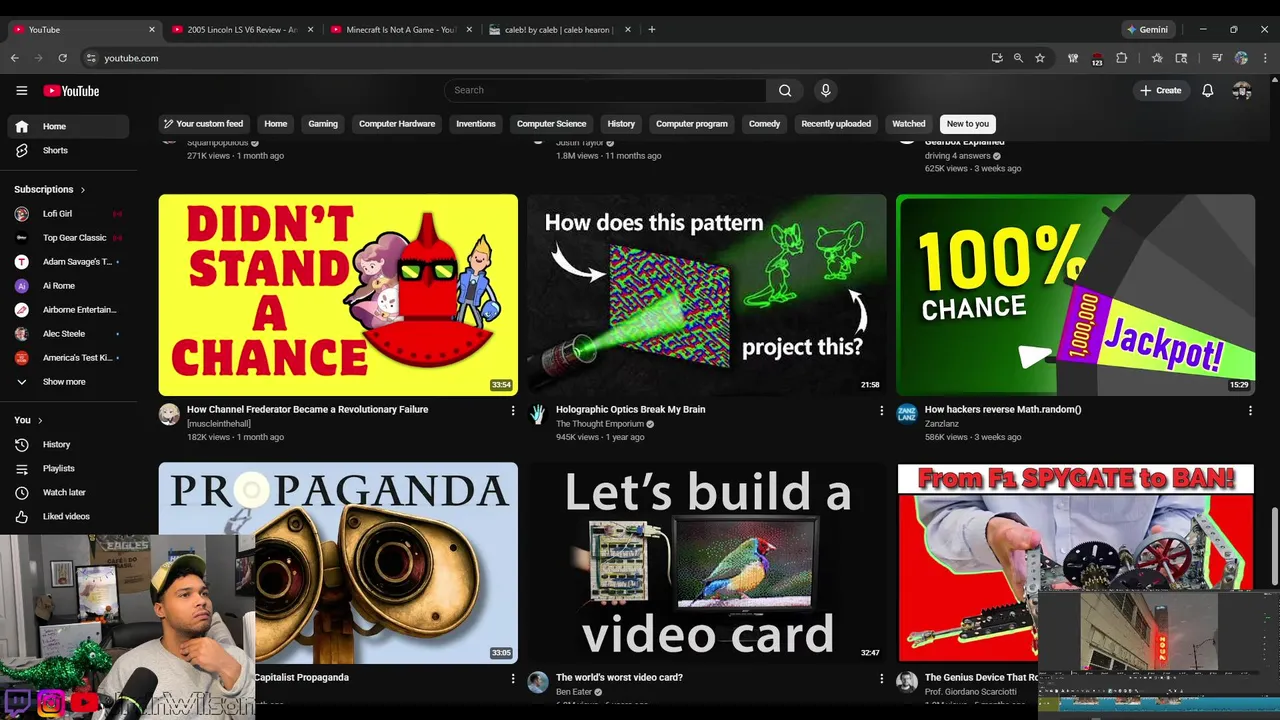Bookmark this page with the star icon
Viewport: 1280px width, 720px height.
pyautogui.click(x=1040, y=58)
